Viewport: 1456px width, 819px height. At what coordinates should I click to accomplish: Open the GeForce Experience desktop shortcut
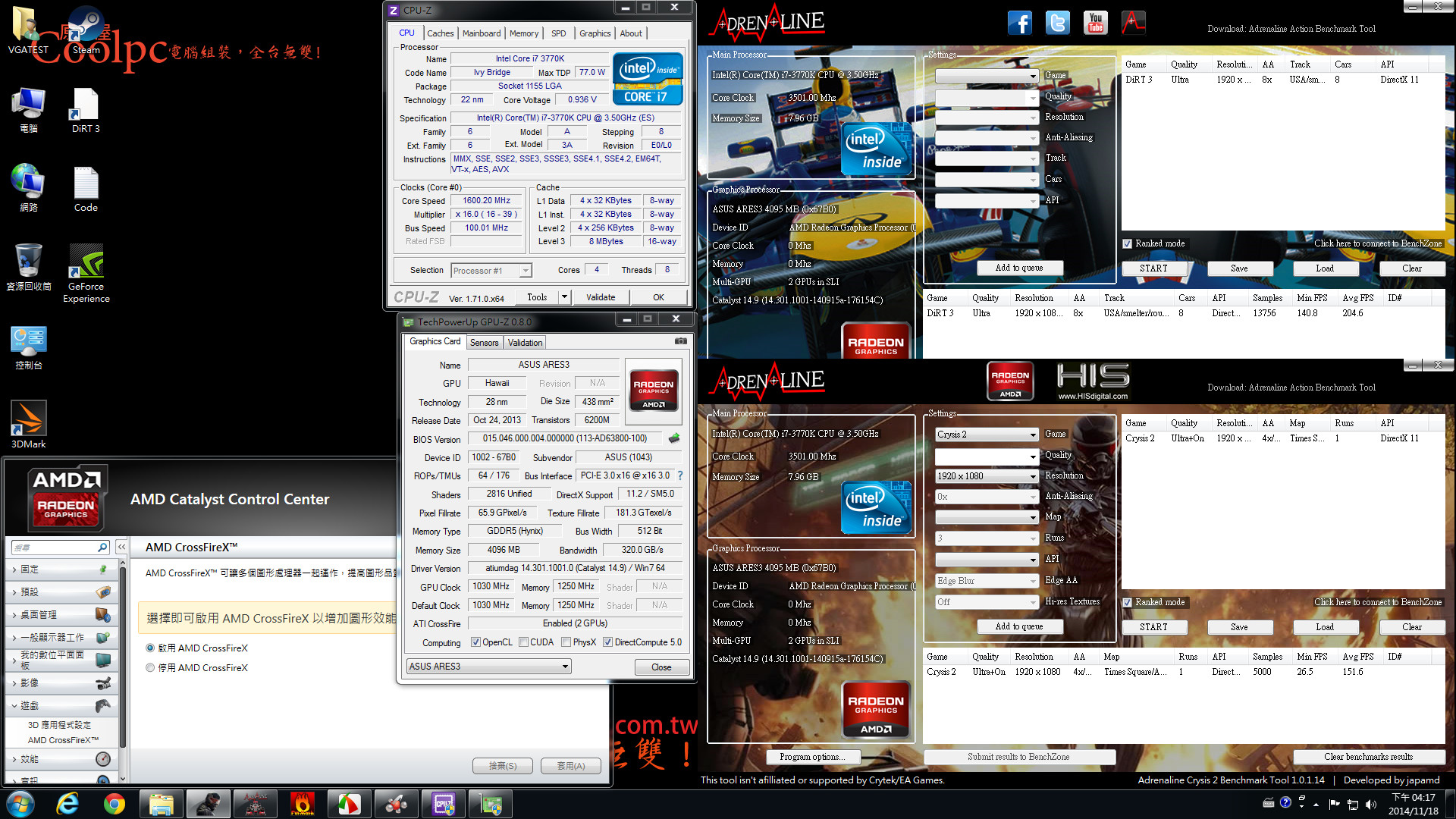tap(86, 273)
